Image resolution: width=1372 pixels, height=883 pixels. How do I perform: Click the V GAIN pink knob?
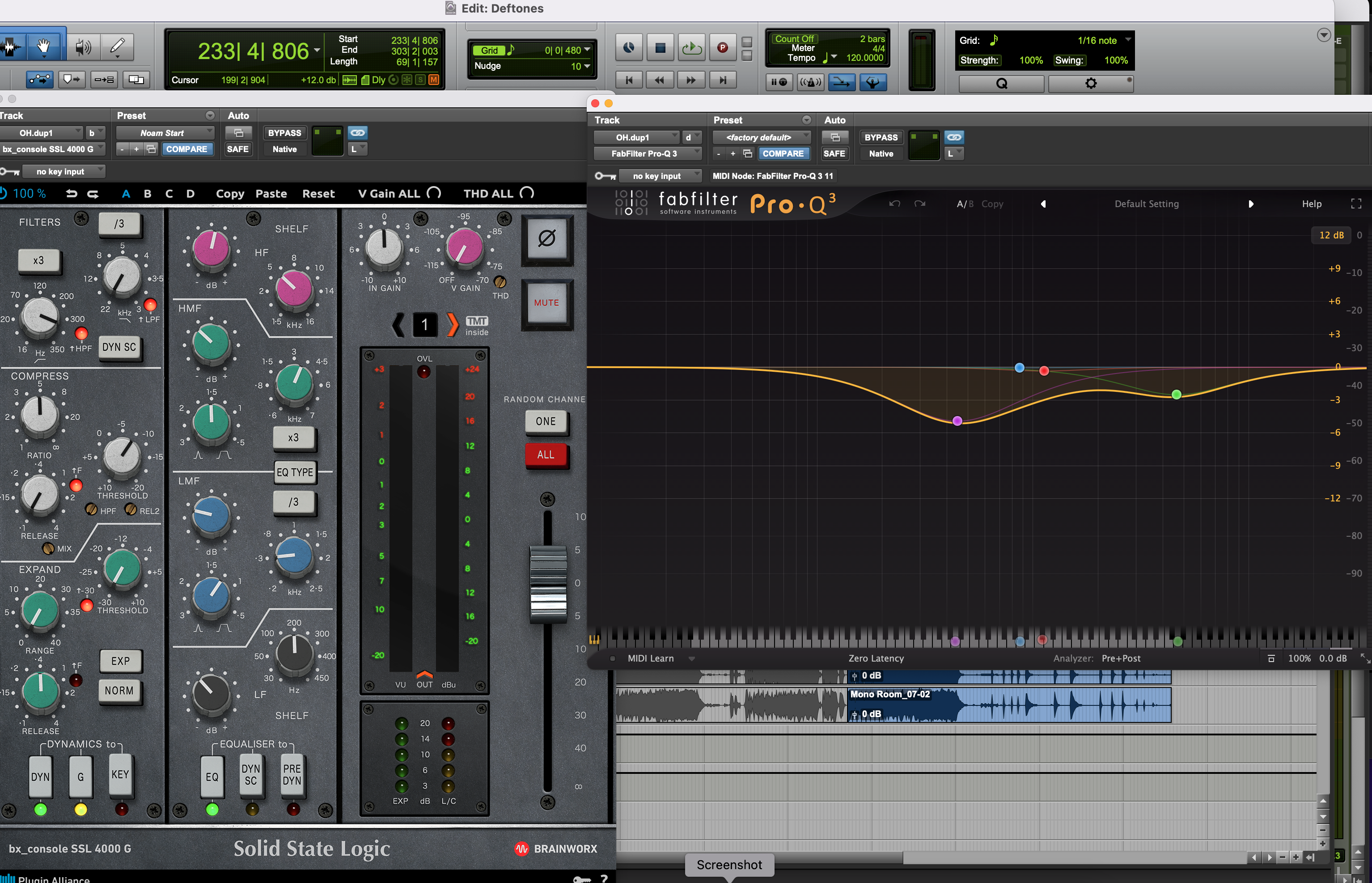(x=465, y=247)
